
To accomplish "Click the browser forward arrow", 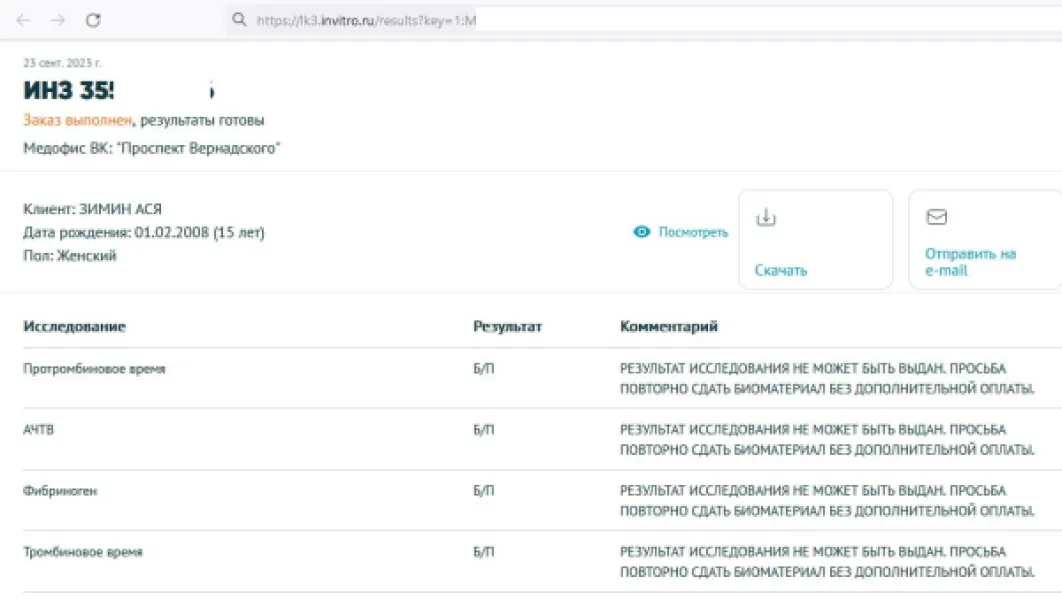I will [58, 20].
